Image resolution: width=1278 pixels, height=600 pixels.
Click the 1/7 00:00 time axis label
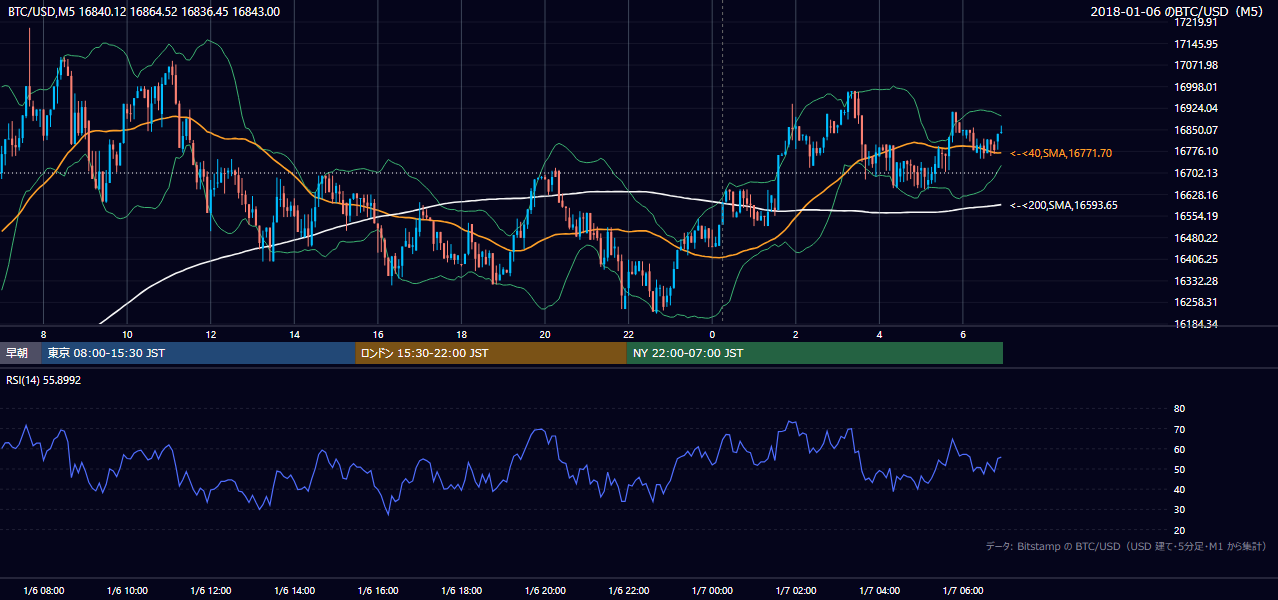tap(712, 590)
